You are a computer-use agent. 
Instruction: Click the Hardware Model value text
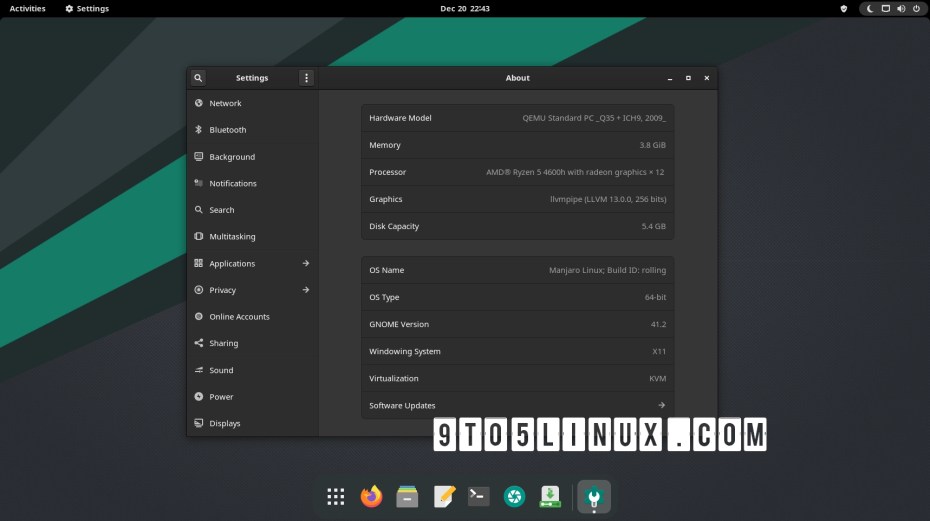click(594, 118)
